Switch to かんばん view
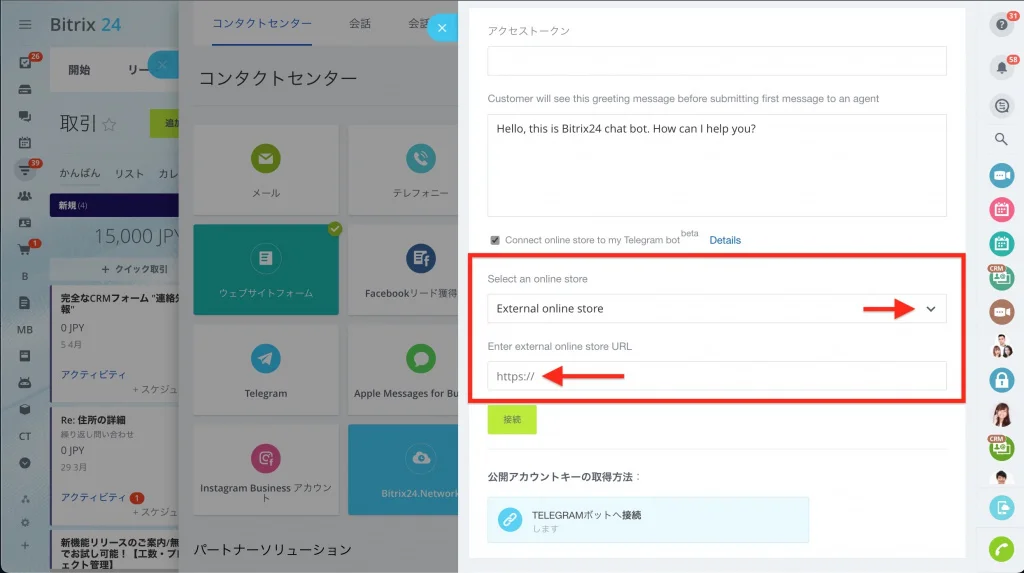The width and height of the screenshot is (1024, 573). point(80,173)
